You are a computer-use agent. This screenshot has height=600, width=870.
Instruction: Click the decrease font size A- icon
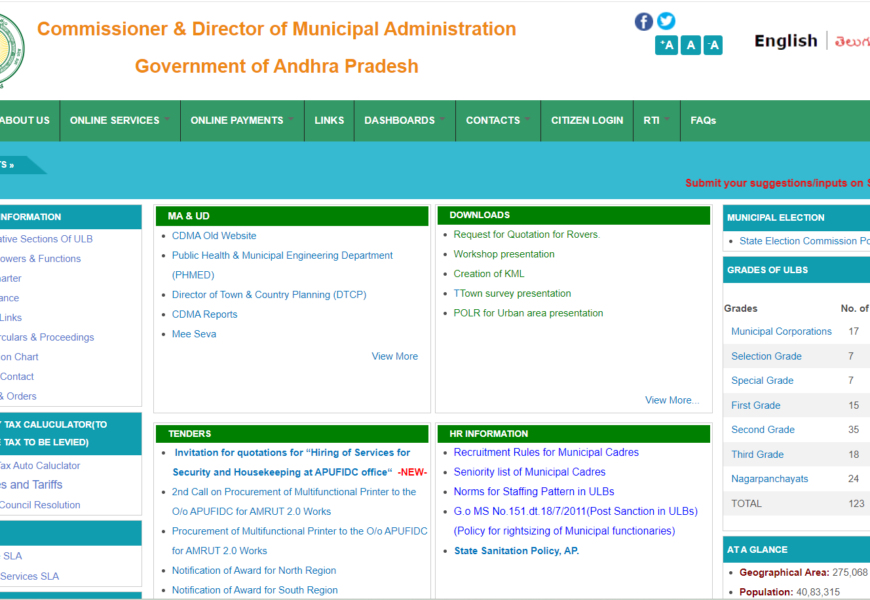713,45
